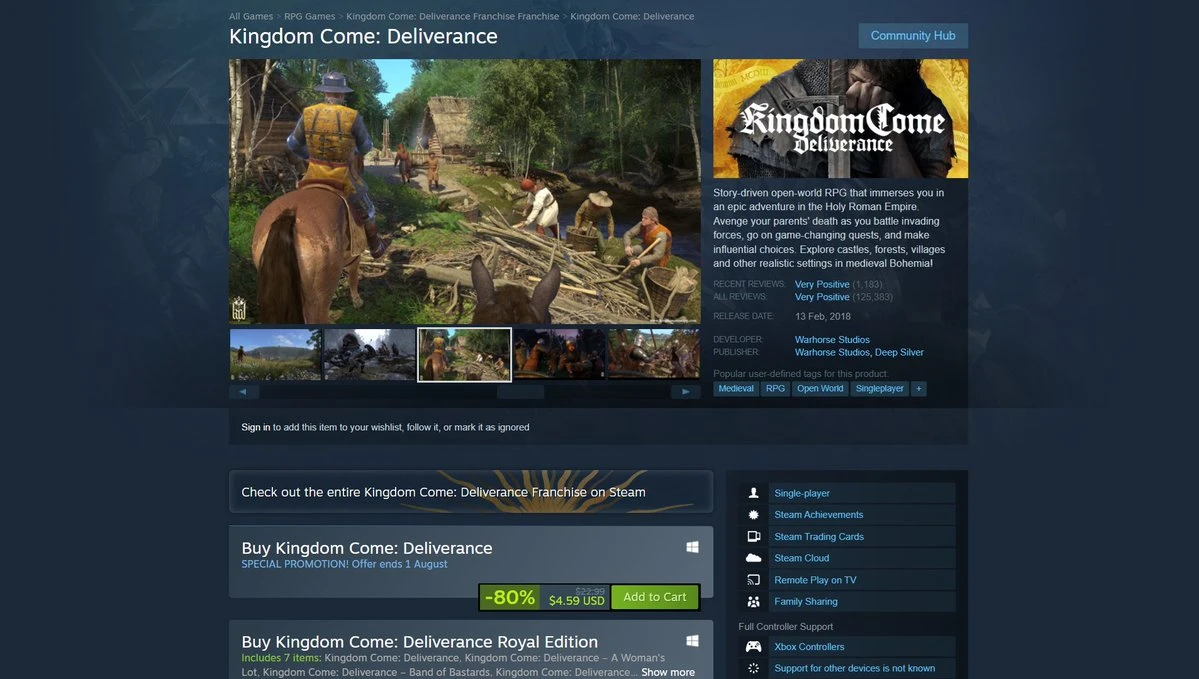The height and width of the screenshot is (679, 1199).
Task: Select the fifth soldiers thumbnail
Action: [654, 354]
